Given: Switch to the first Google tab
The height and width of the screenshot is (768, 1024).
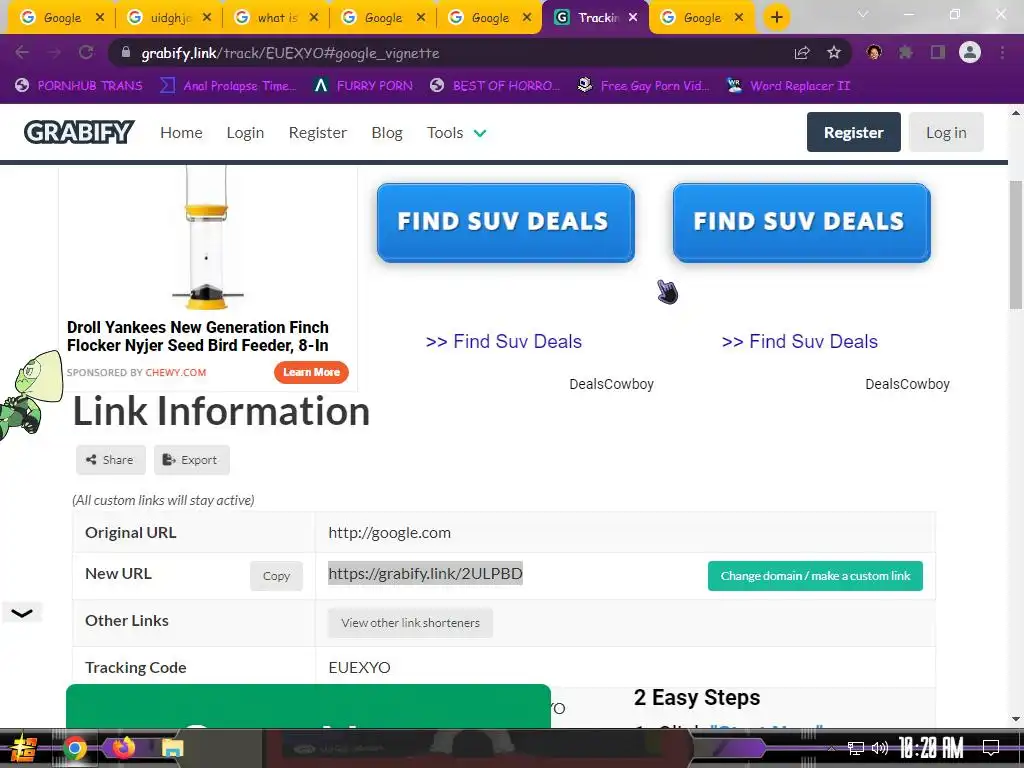Looking at the screenshot, I should [61, 18].
